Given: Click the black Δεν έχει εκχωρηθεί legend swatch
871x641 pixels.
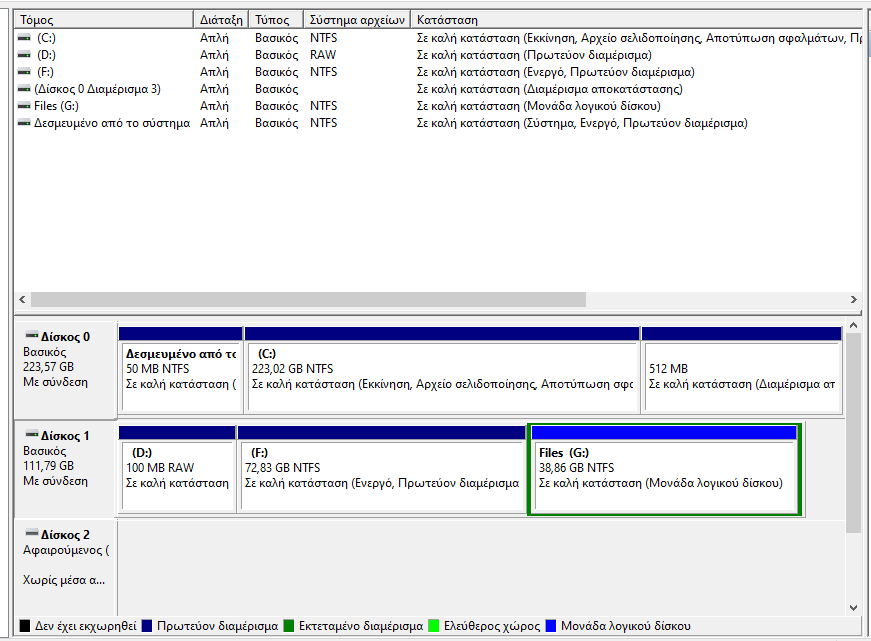Looking at the screenshot, I should 24,626.
